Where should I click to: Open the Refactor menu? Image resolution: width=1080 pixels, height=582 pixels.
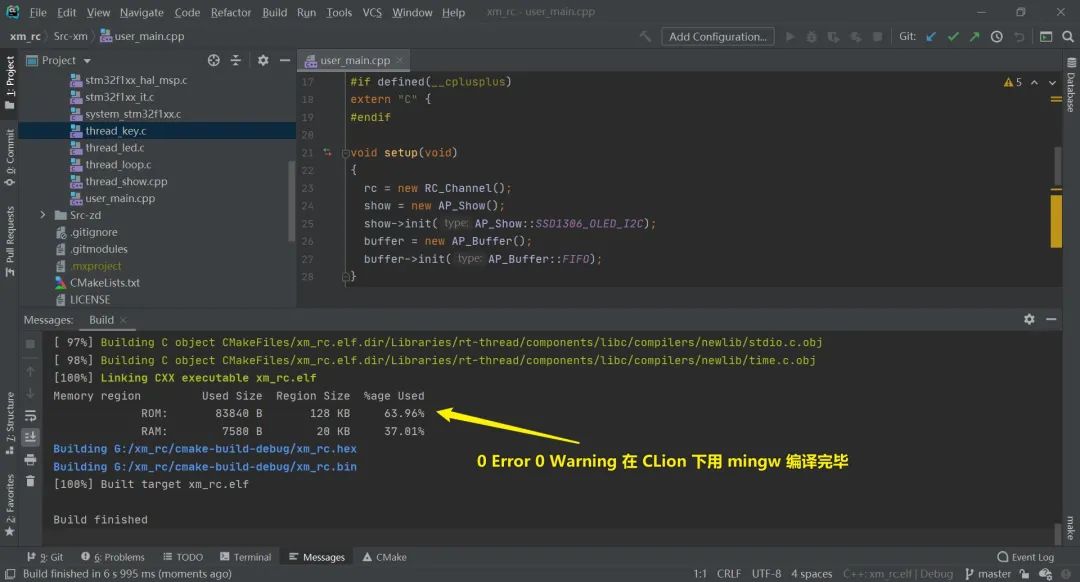[231, 12]
